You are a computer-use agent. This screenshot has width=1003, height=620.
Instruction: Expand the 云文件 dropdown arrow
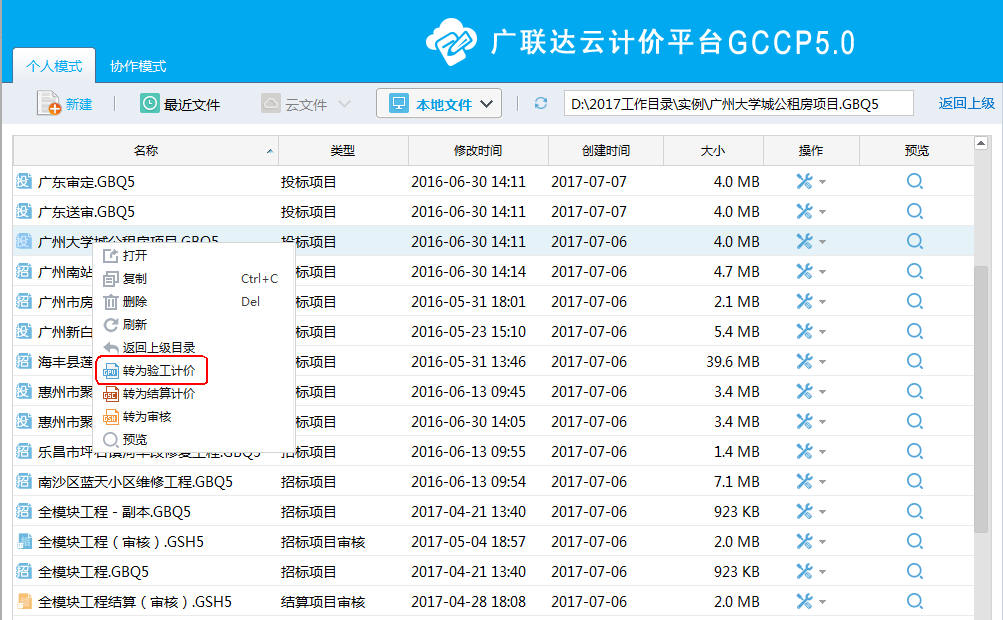coord(344,104)
